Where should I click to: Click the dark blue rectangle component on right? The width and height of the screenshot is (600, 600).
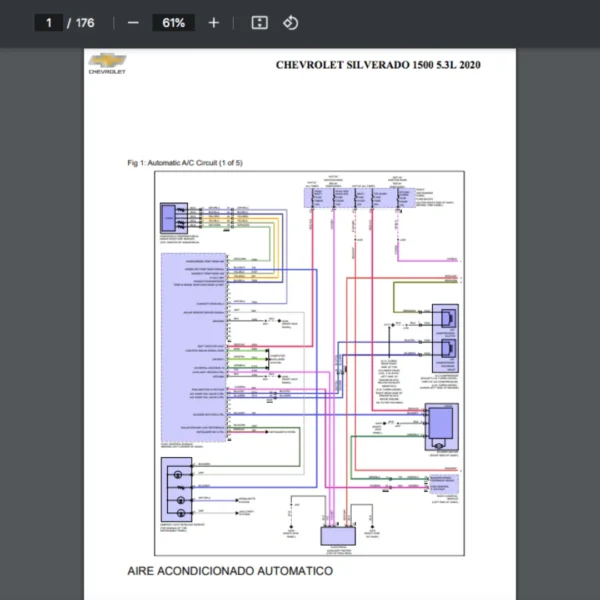click(x=440, y=425)
